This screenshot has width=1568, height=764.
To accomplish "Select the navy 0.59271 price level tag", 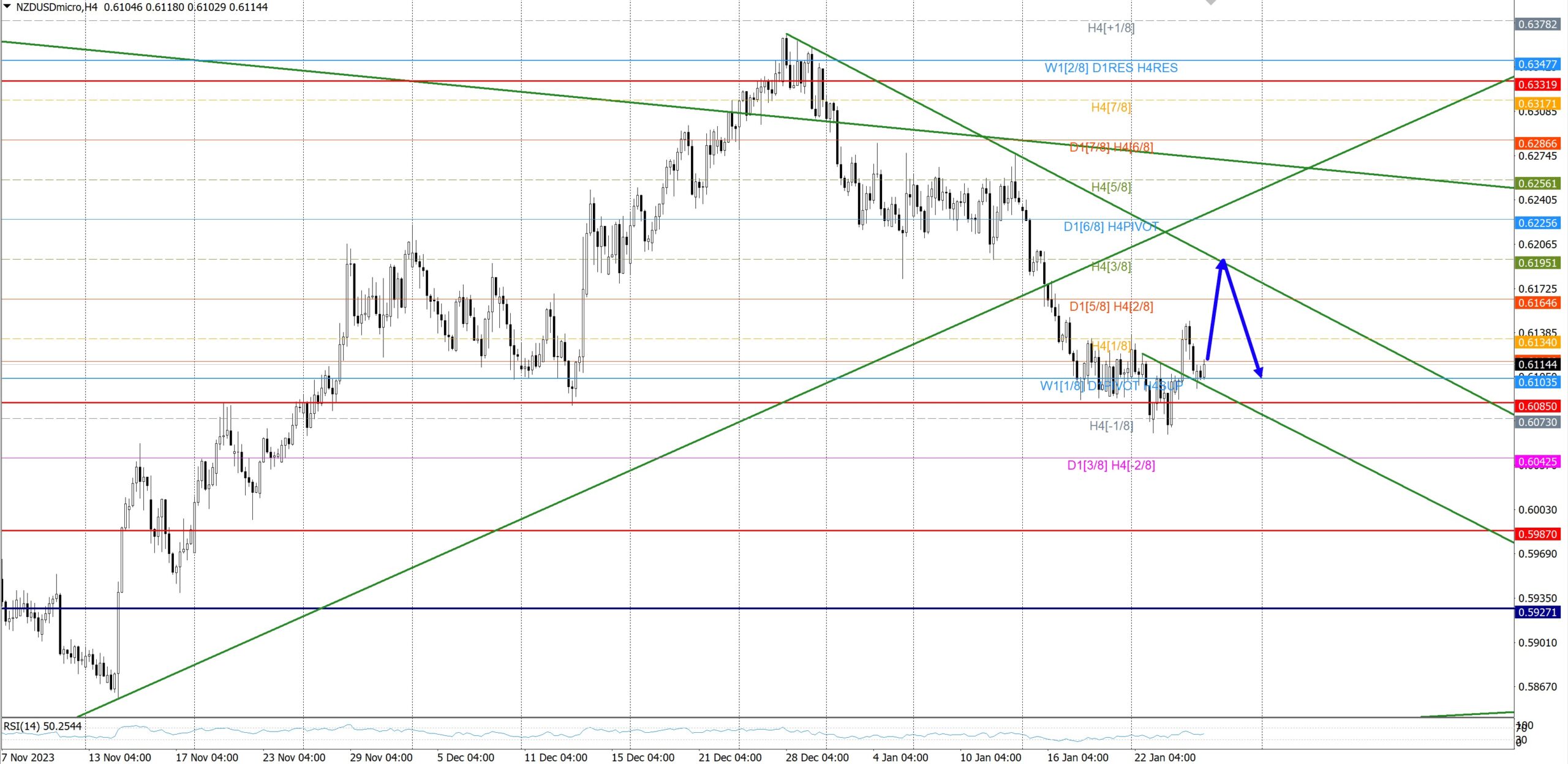I will (1537, 612).
